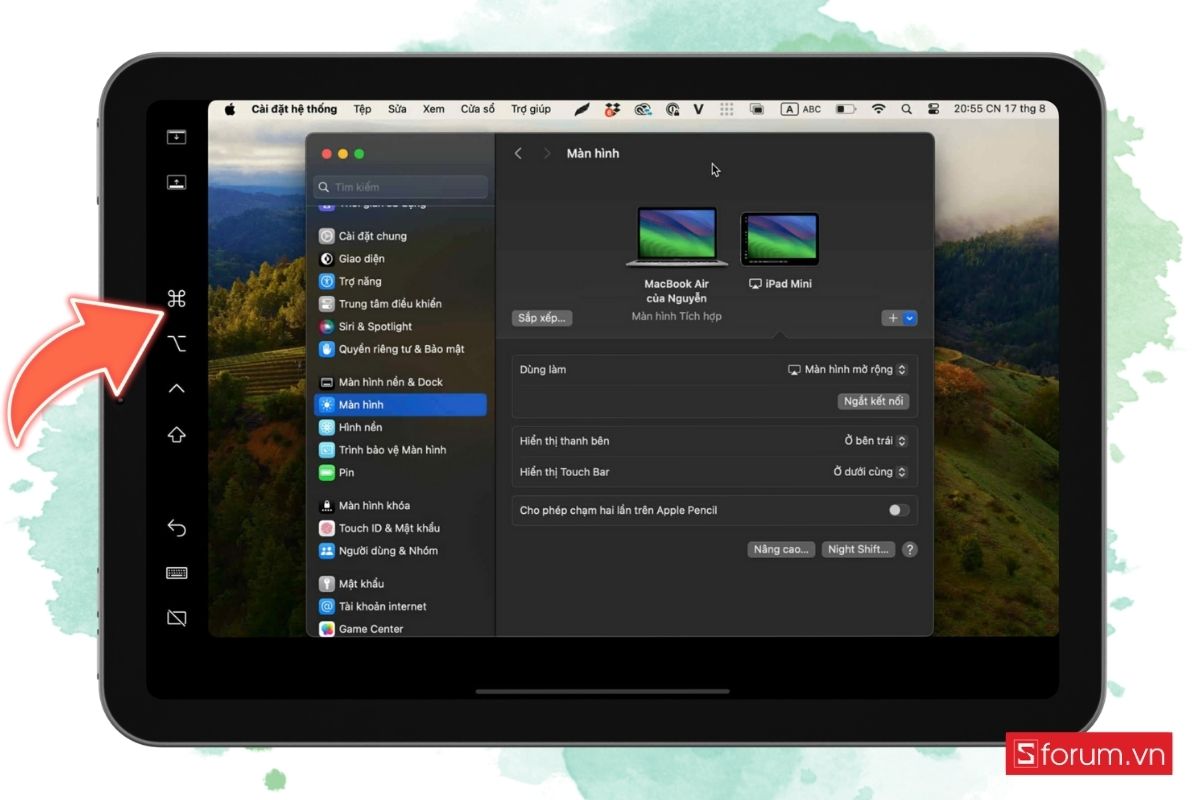
Task: Tap the Show Dock sidebar icon
Action: tap(177, 183)
